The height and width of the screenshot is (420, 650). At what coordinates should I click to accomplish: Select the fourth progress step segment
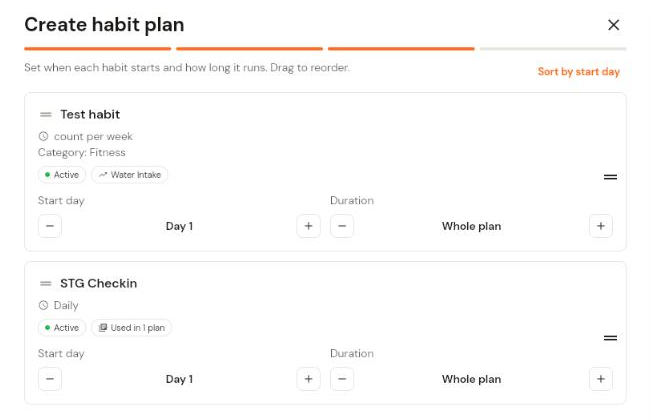pyautogui.click(x=553, y=49)
